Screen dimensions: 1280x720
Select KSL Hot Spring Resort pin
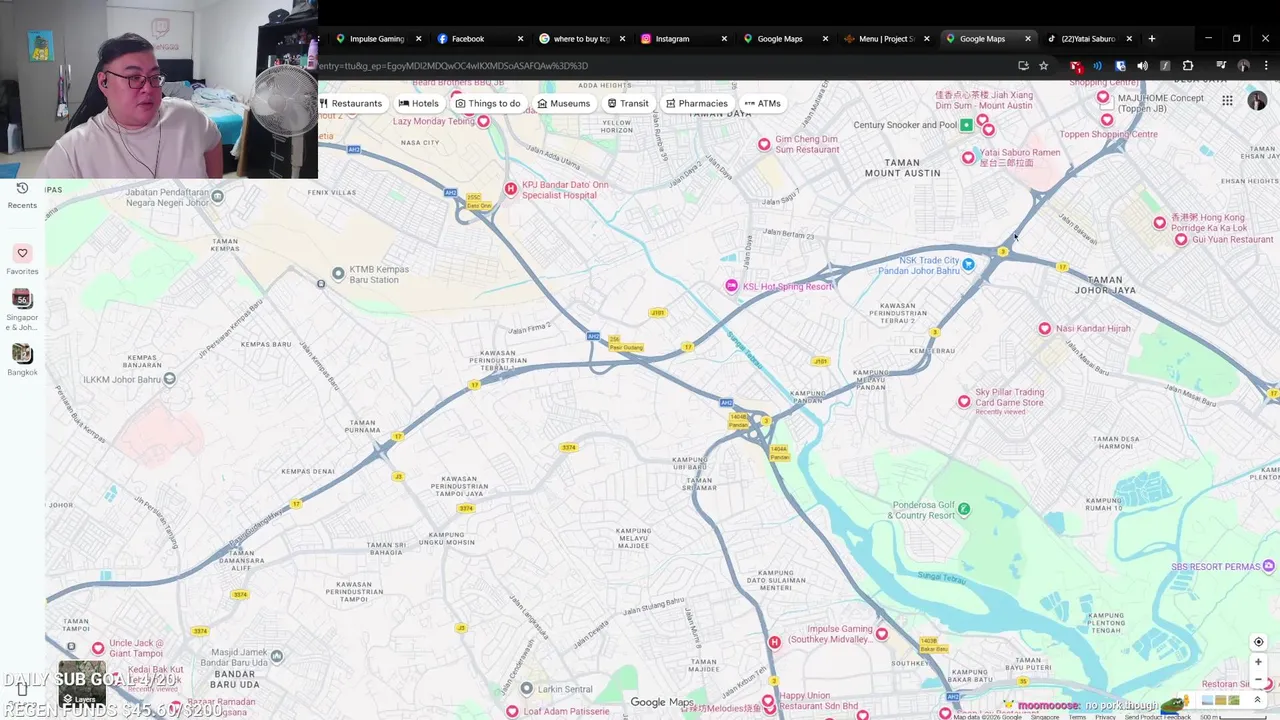point(732,286)
